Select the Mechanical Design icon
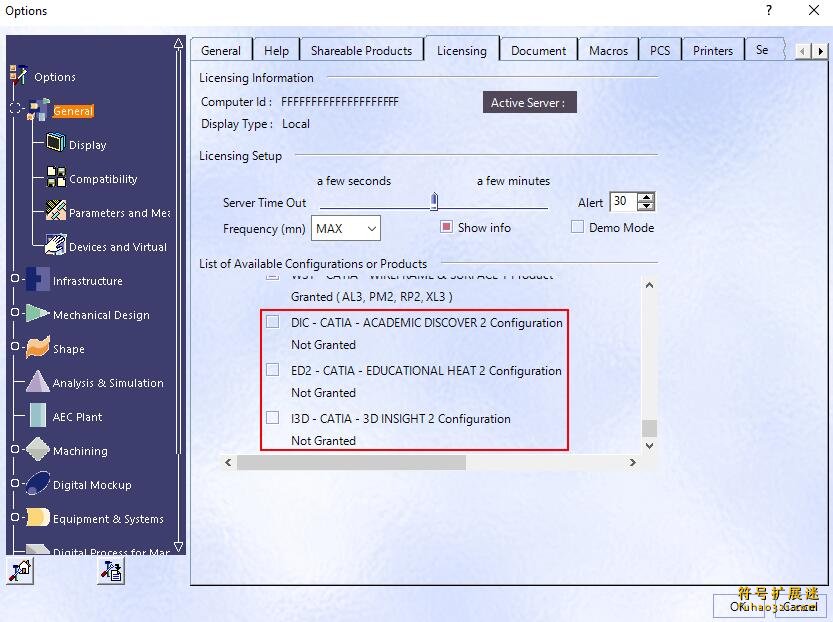This screenshot has width=833, height=622. (38, 313)
